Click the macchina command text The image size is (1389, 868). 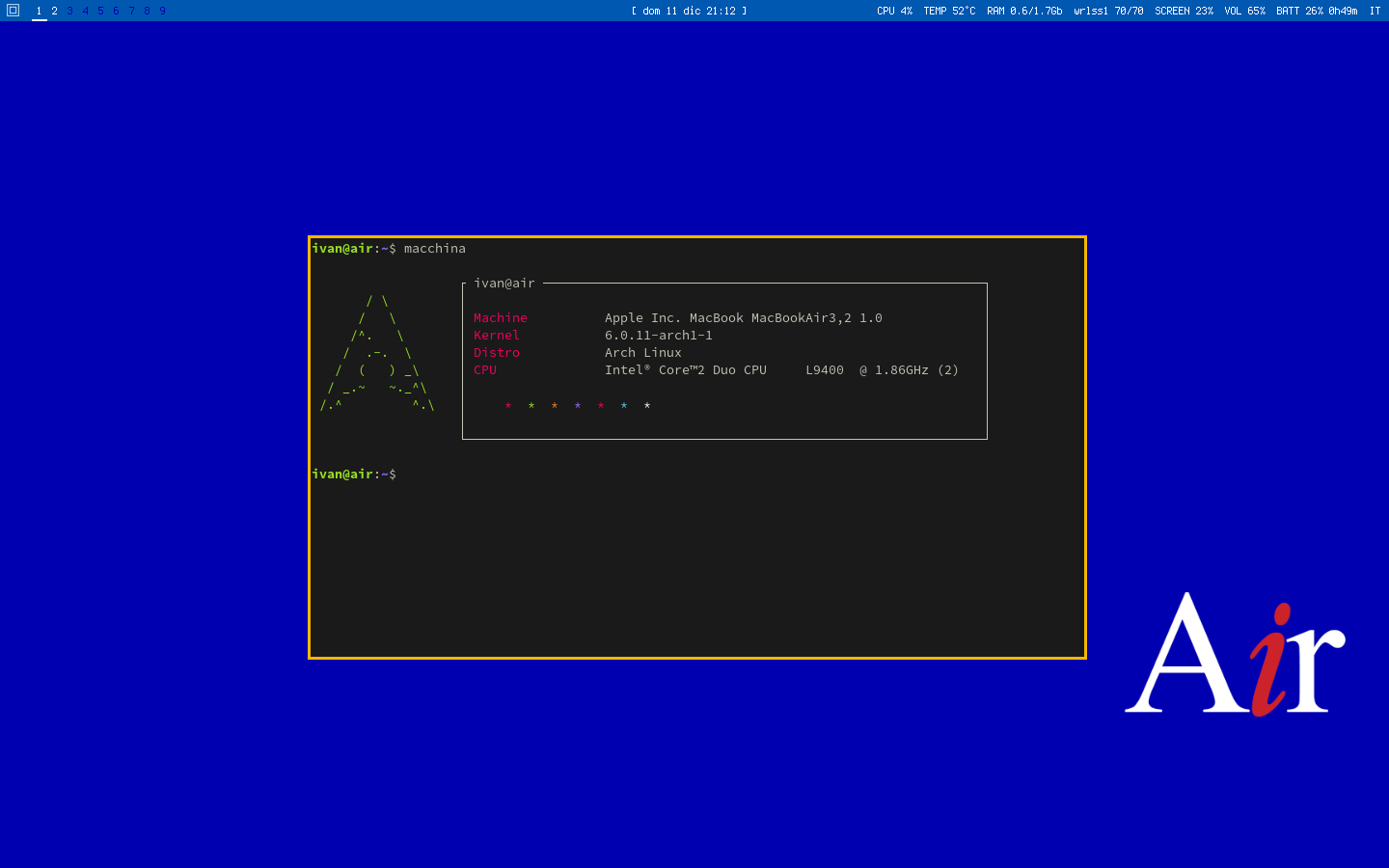coord(434,248)
